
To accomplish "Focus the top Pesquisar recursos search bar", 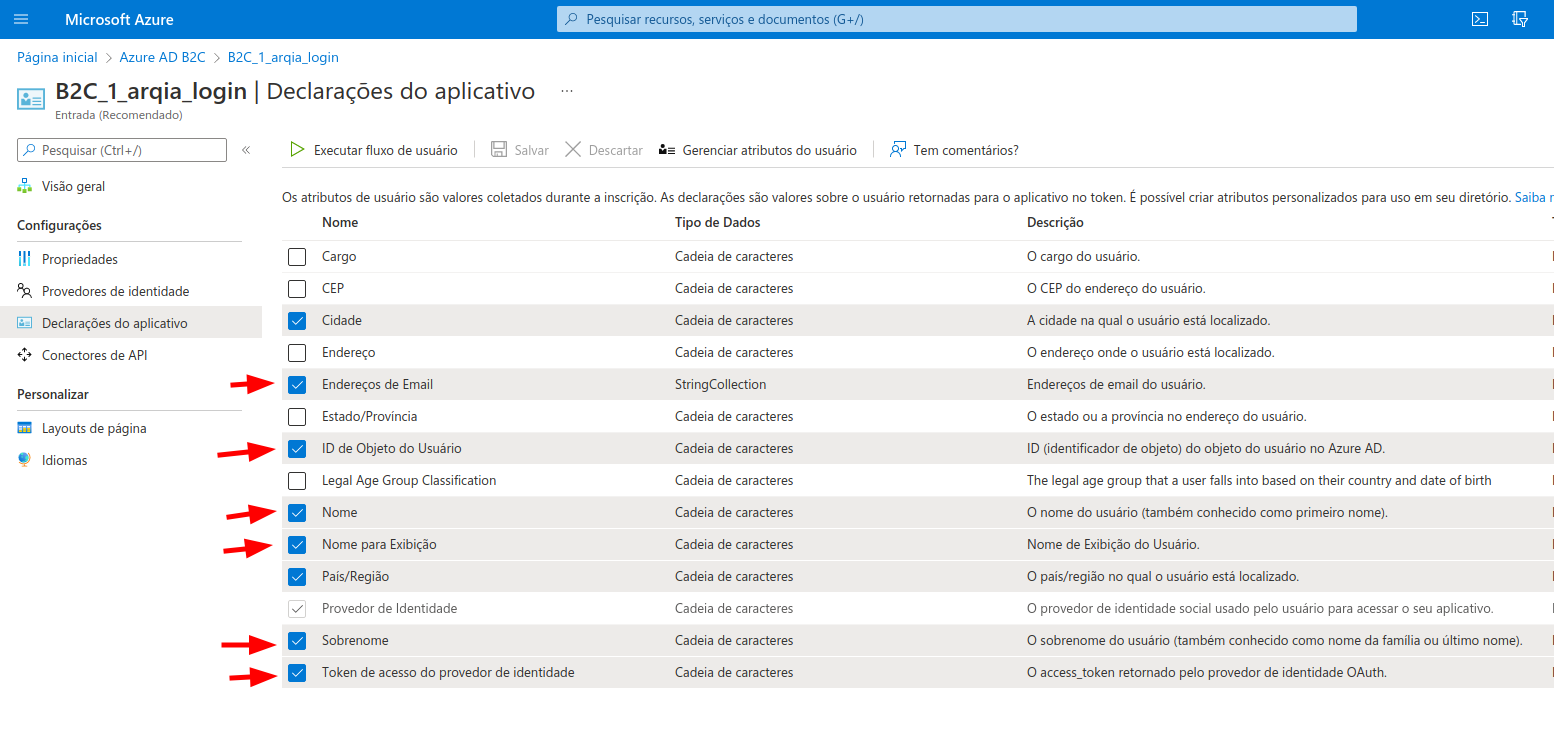I will pyautogui.click(x=957, y=19).
